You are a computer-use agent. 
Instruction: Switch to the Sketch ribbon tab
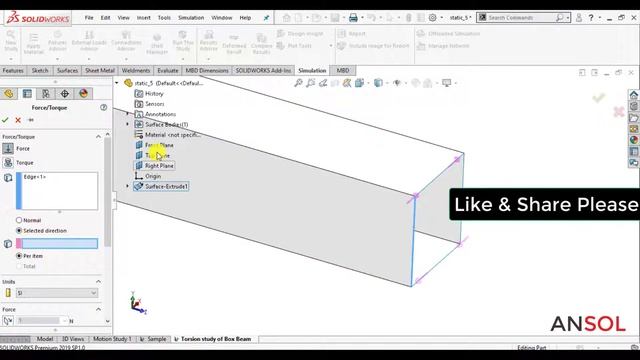(x=40, y=71)
